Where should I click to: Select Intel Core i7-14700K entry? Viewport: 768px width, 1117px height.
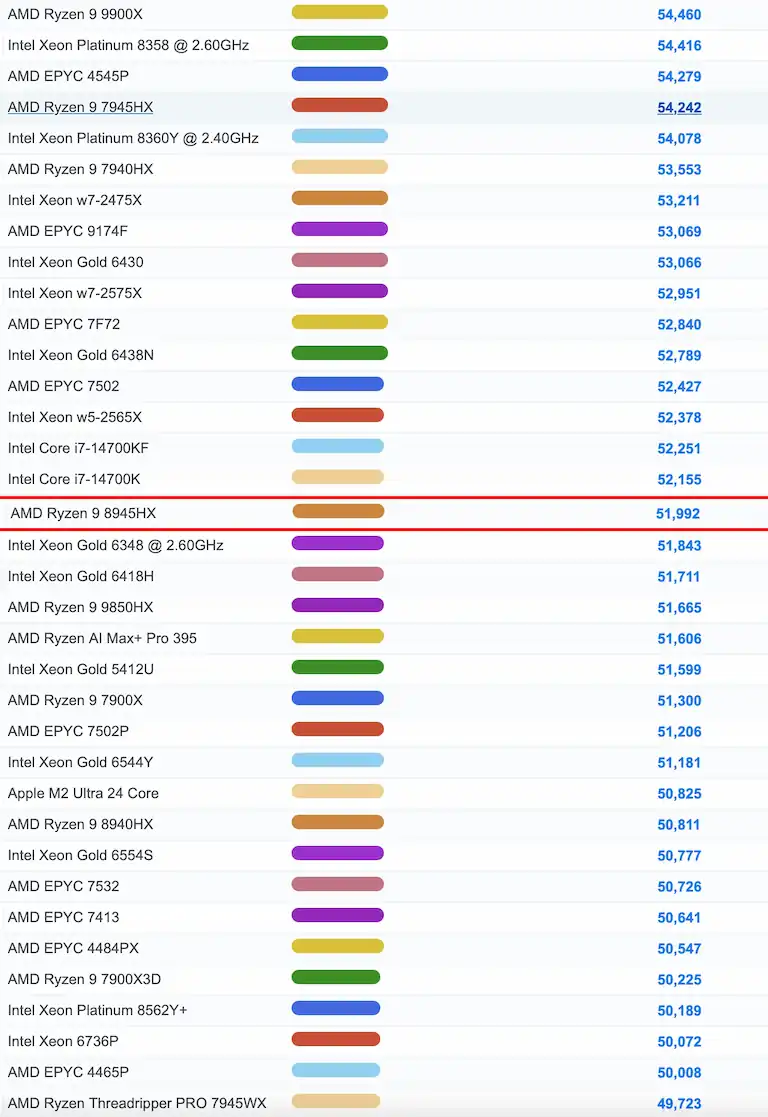point(74,479)
